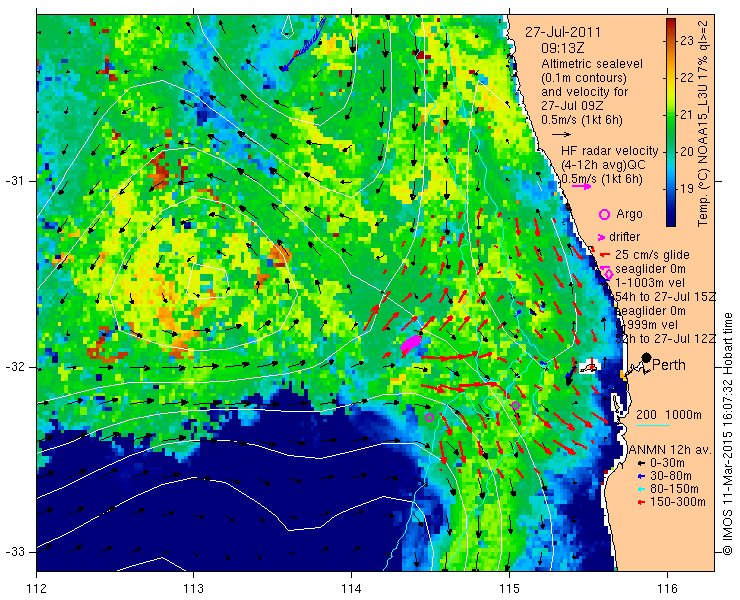Click the '80-150m' depth label

(x=674, y=490)
